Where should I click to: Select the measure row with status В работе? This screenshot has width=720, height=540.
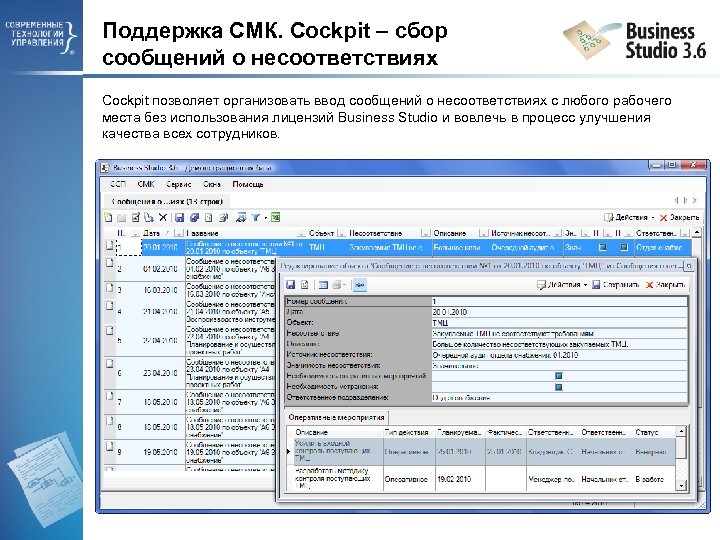pos(482,478)
